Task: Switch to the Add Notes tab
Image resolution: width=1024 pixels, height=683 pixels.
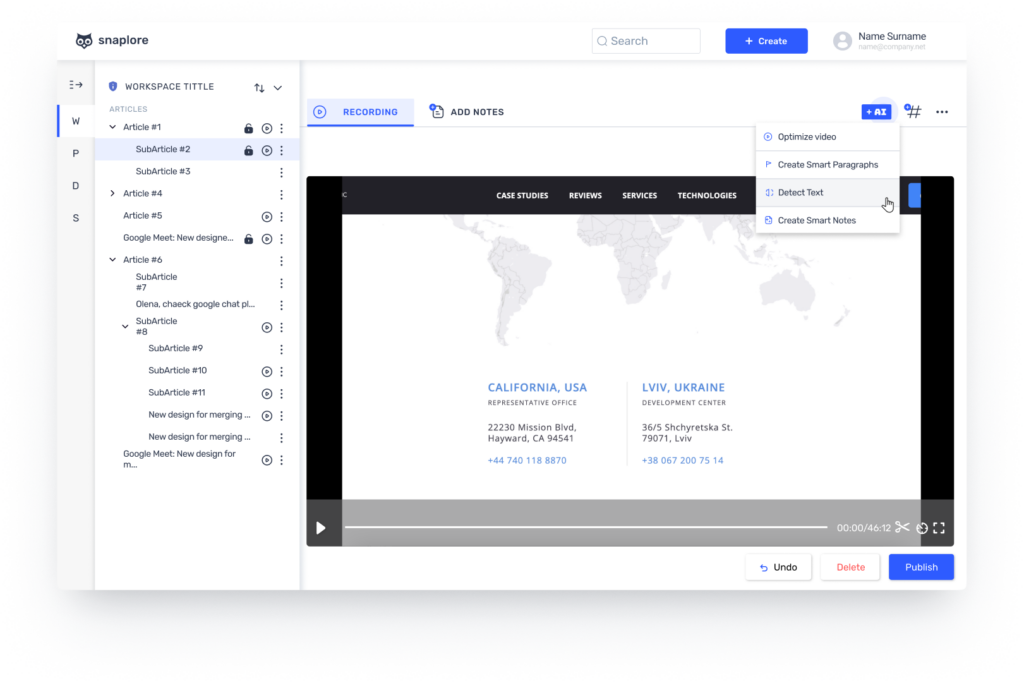Action: (466, 112)
